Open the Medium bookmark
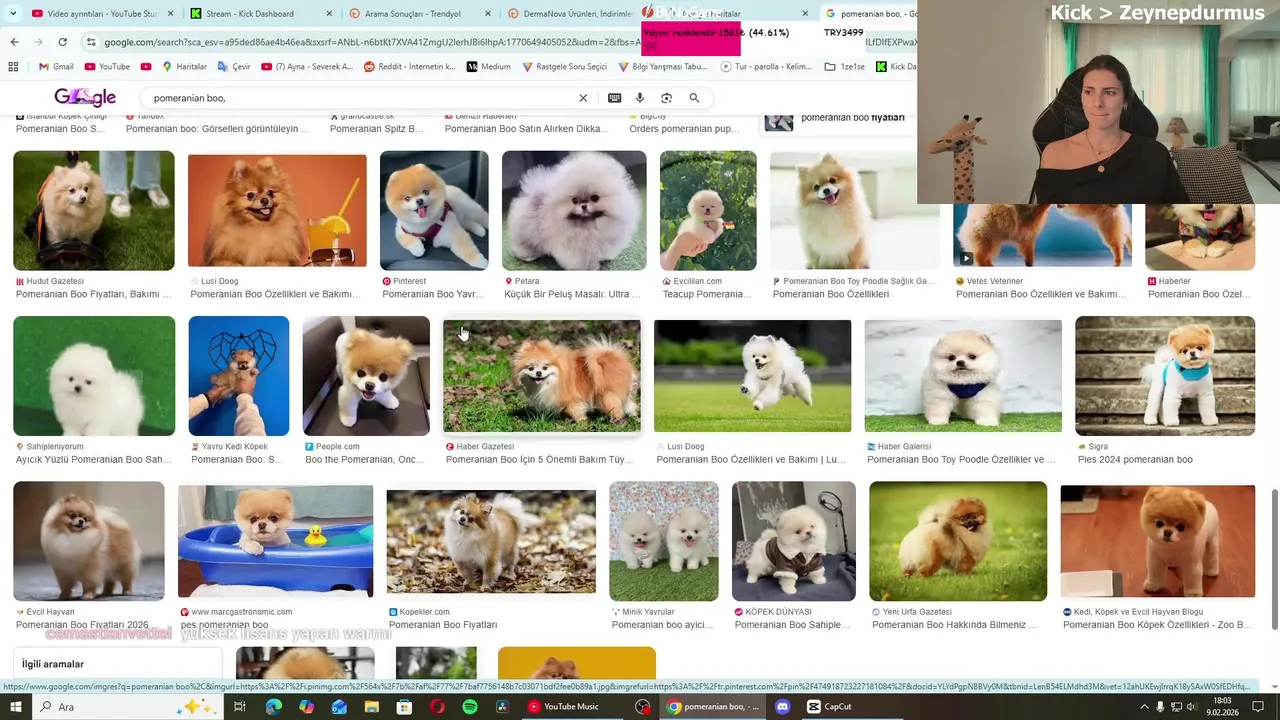This screenshot has height=720, width=1280. click(488, 67)
